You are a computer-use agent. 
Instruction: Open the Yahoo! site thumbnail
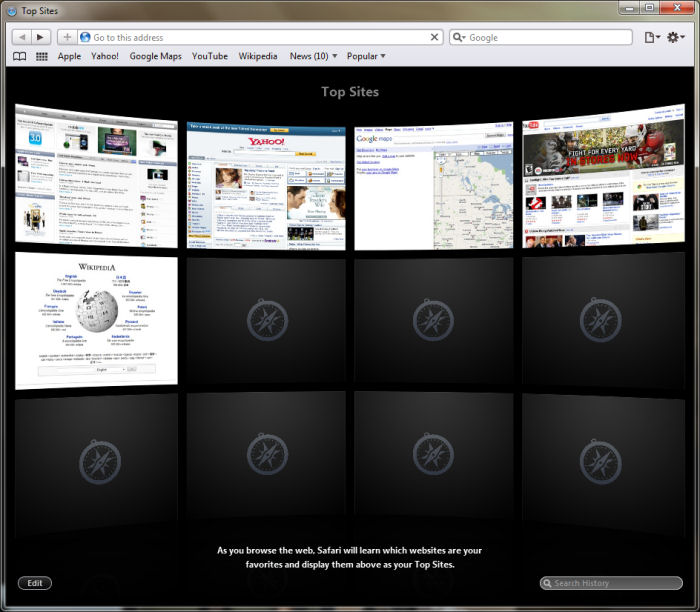[266, 186]
